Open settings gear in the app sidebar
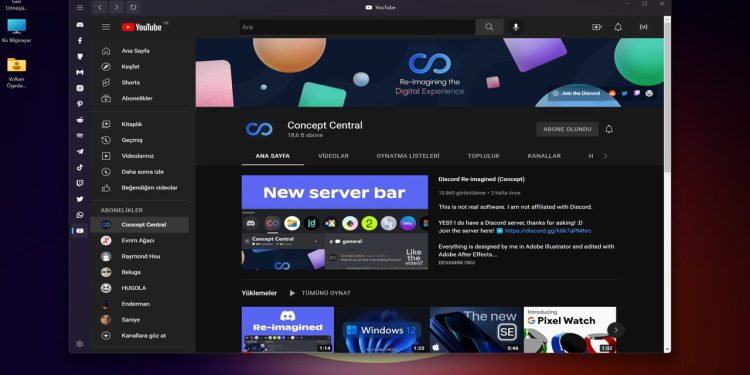 point(80,344)
